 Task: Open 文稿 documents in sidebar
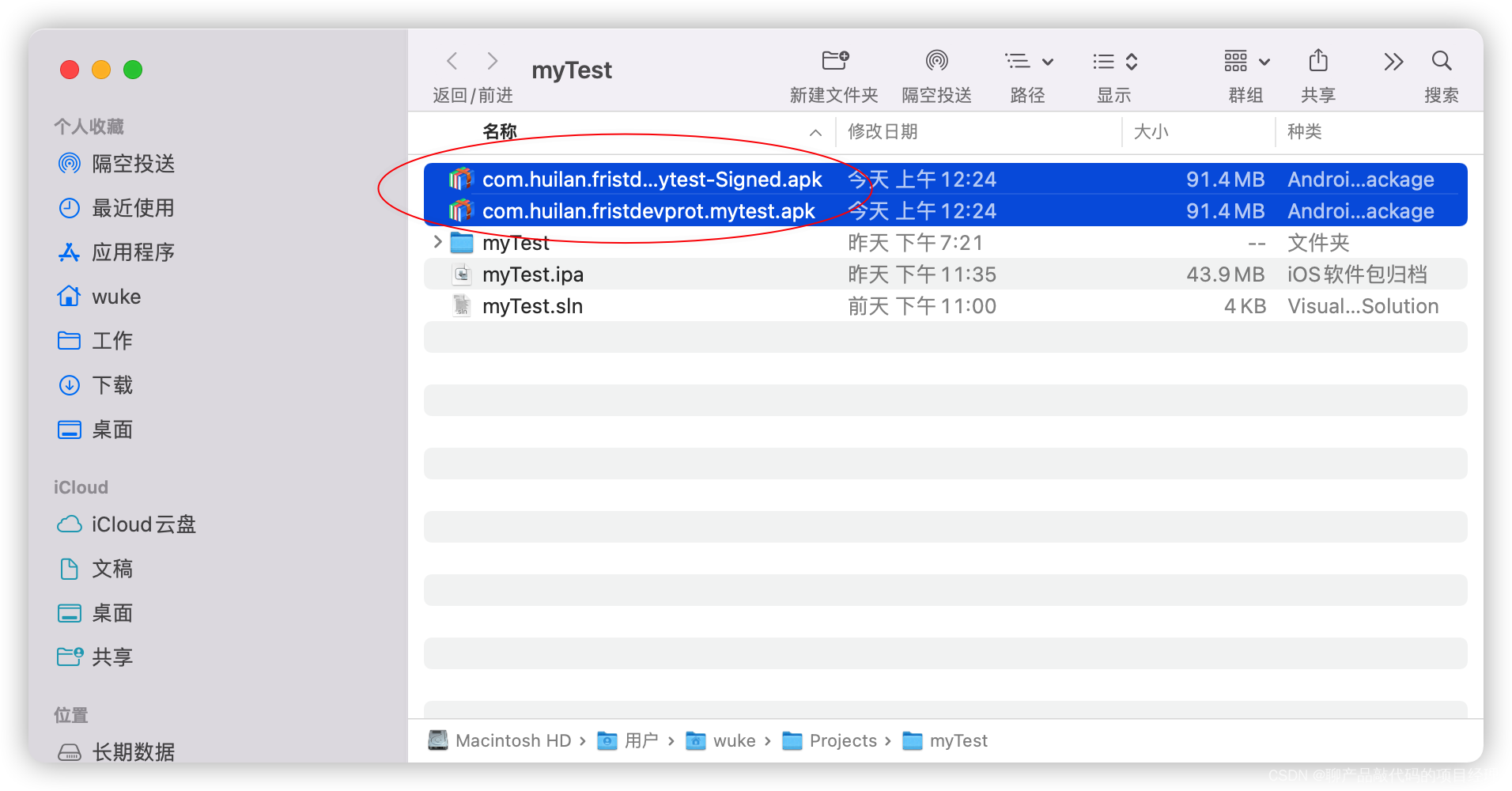click(95, 569)
